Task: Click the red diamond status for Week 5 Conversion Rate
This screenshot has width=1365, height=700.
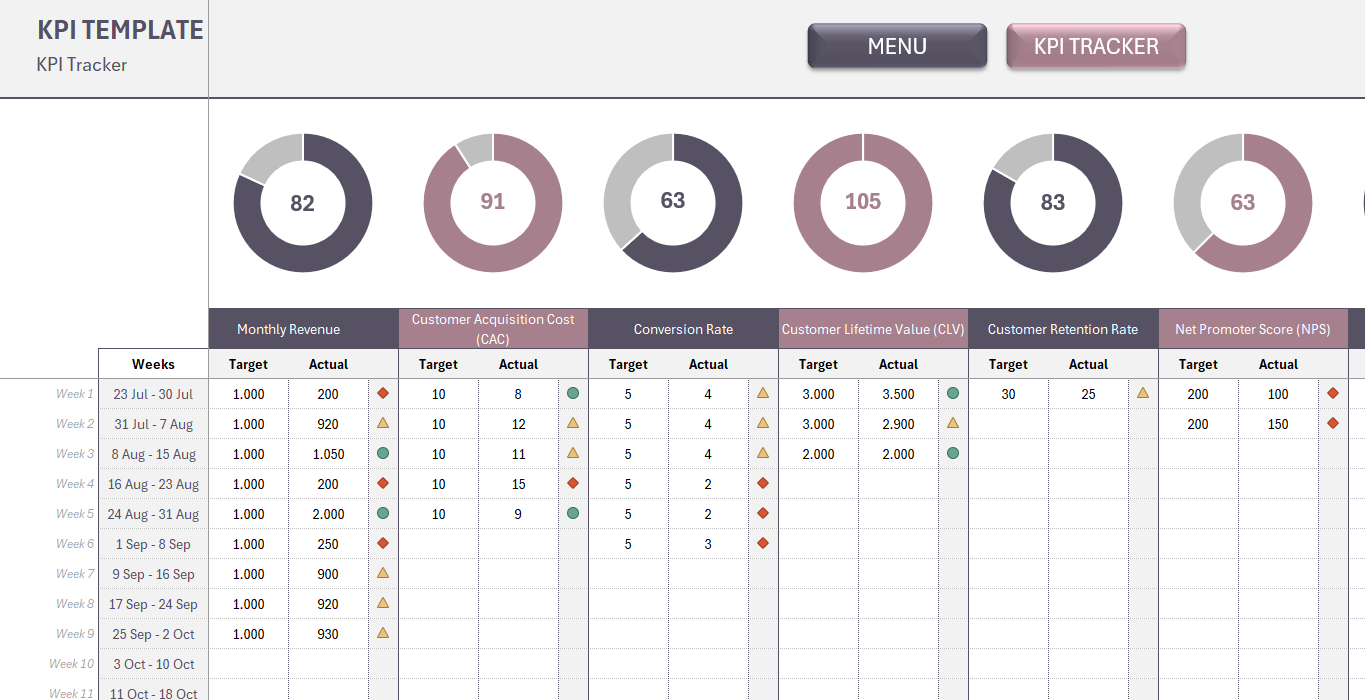Action: (x=762, y=514)
